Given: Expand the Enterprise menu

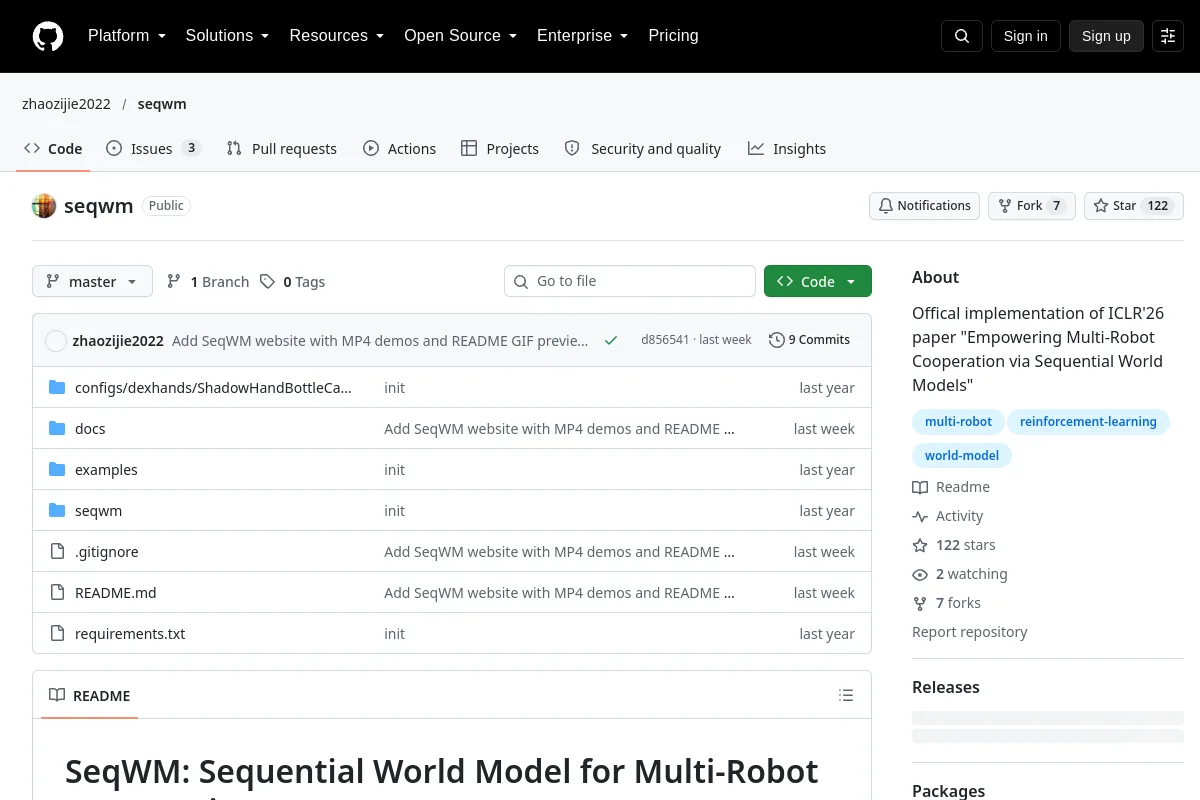Looking at the screenshot, I should 582,36.
